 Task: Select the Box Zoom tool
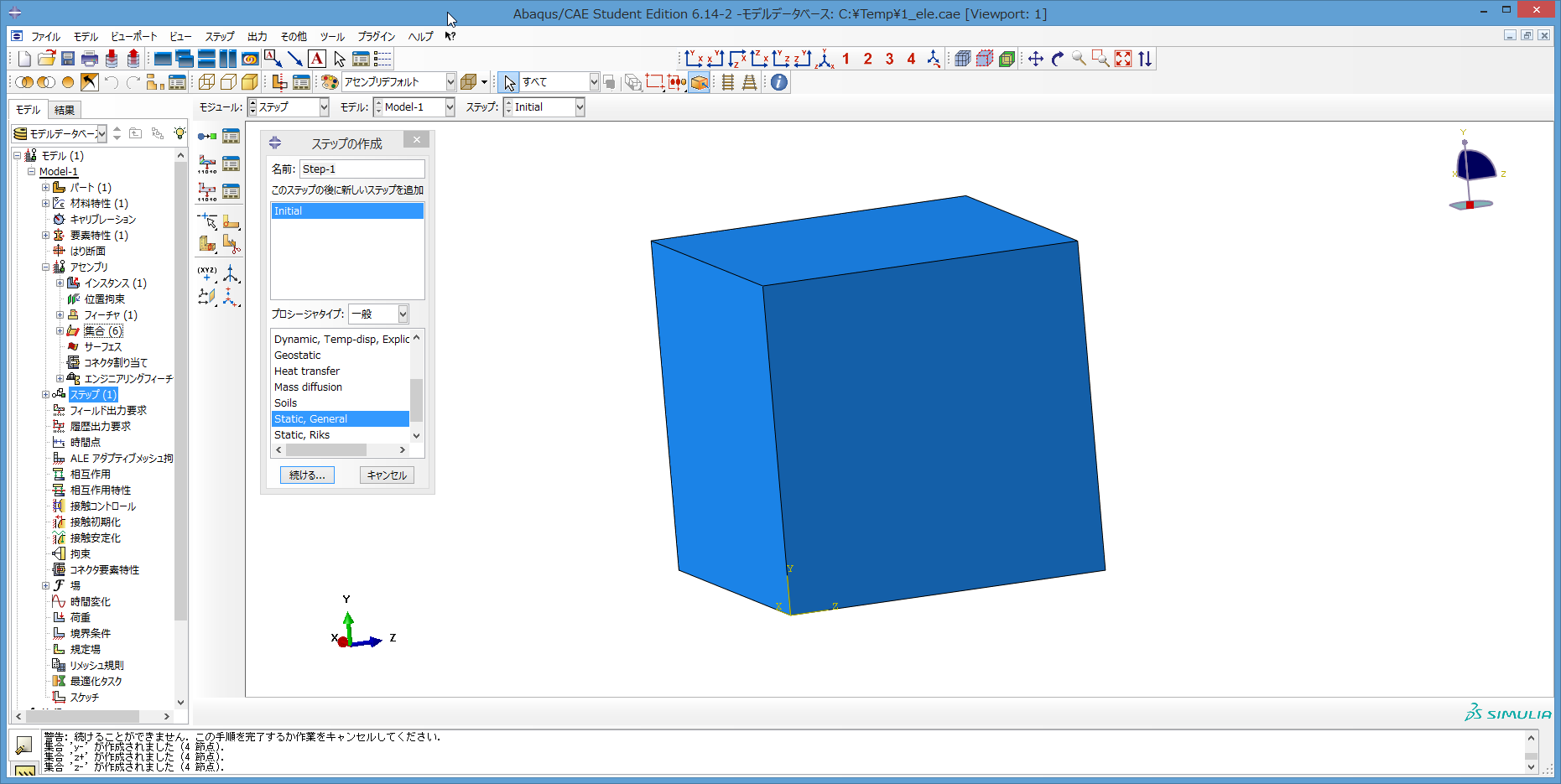tap(1101, 59)
